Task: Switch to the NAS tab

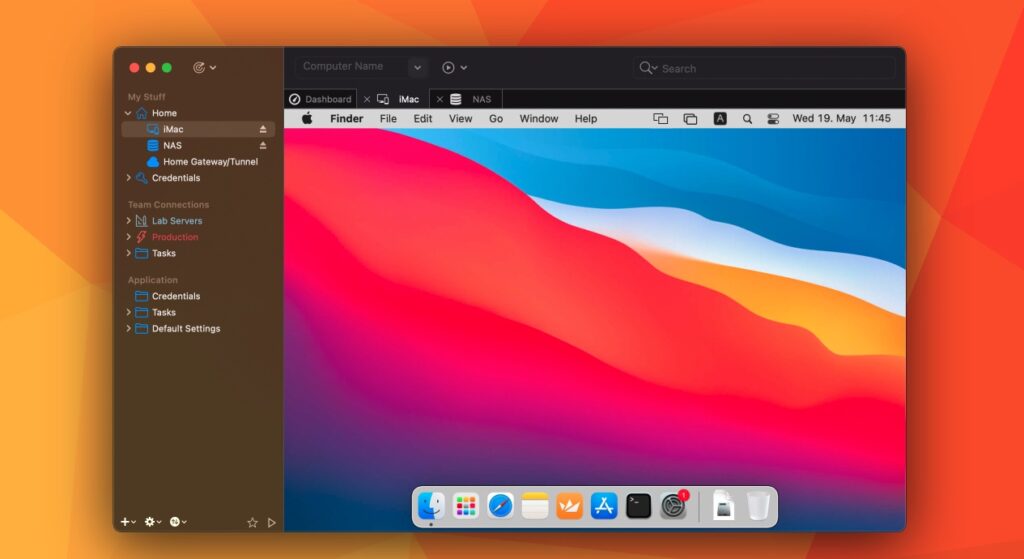Action: [481, 99]
